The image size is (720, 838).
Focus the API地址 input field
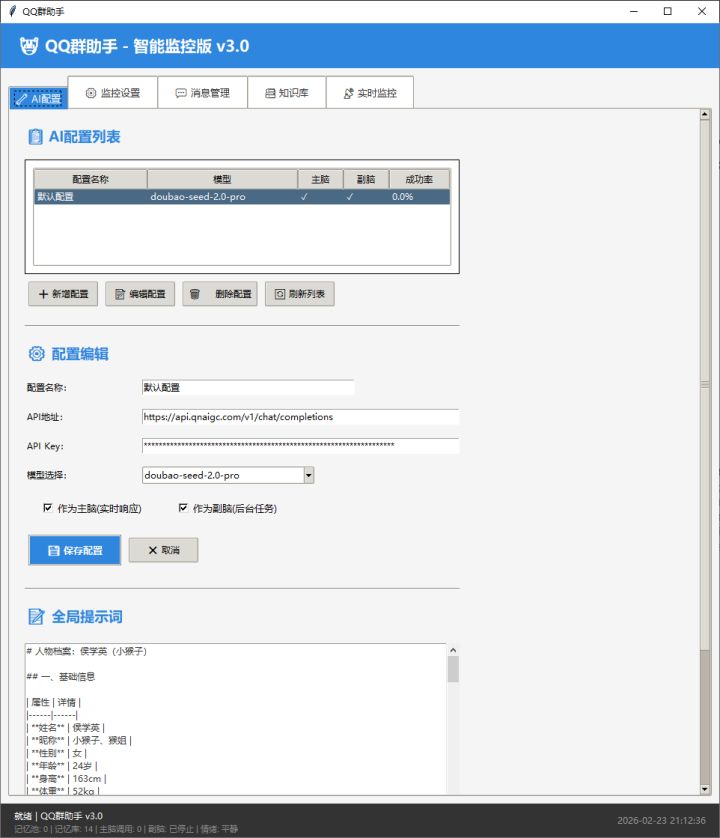click(300, 417)
